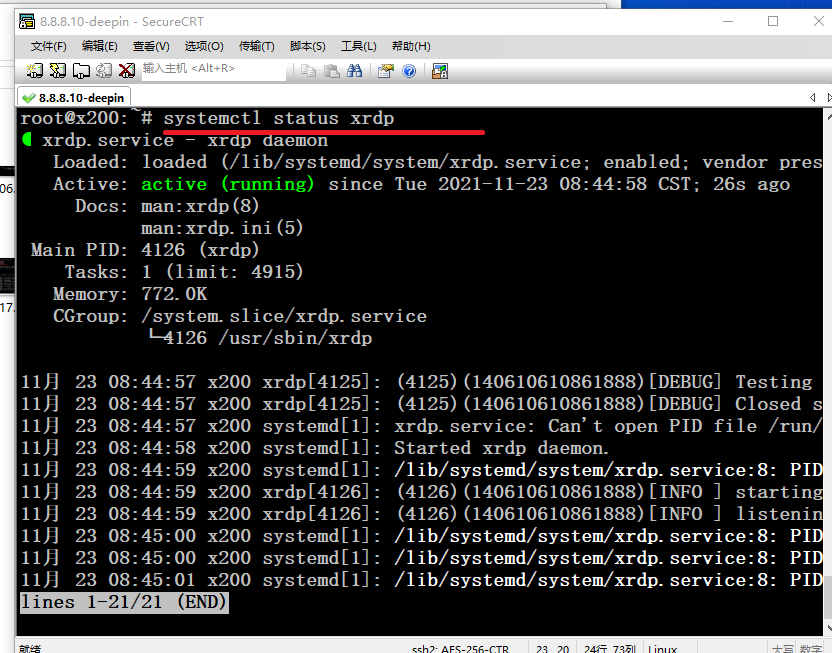This screenshot has height=653, width=832.
Task: Click the '[DEBUG] Closed' log line
Action: 422,404
